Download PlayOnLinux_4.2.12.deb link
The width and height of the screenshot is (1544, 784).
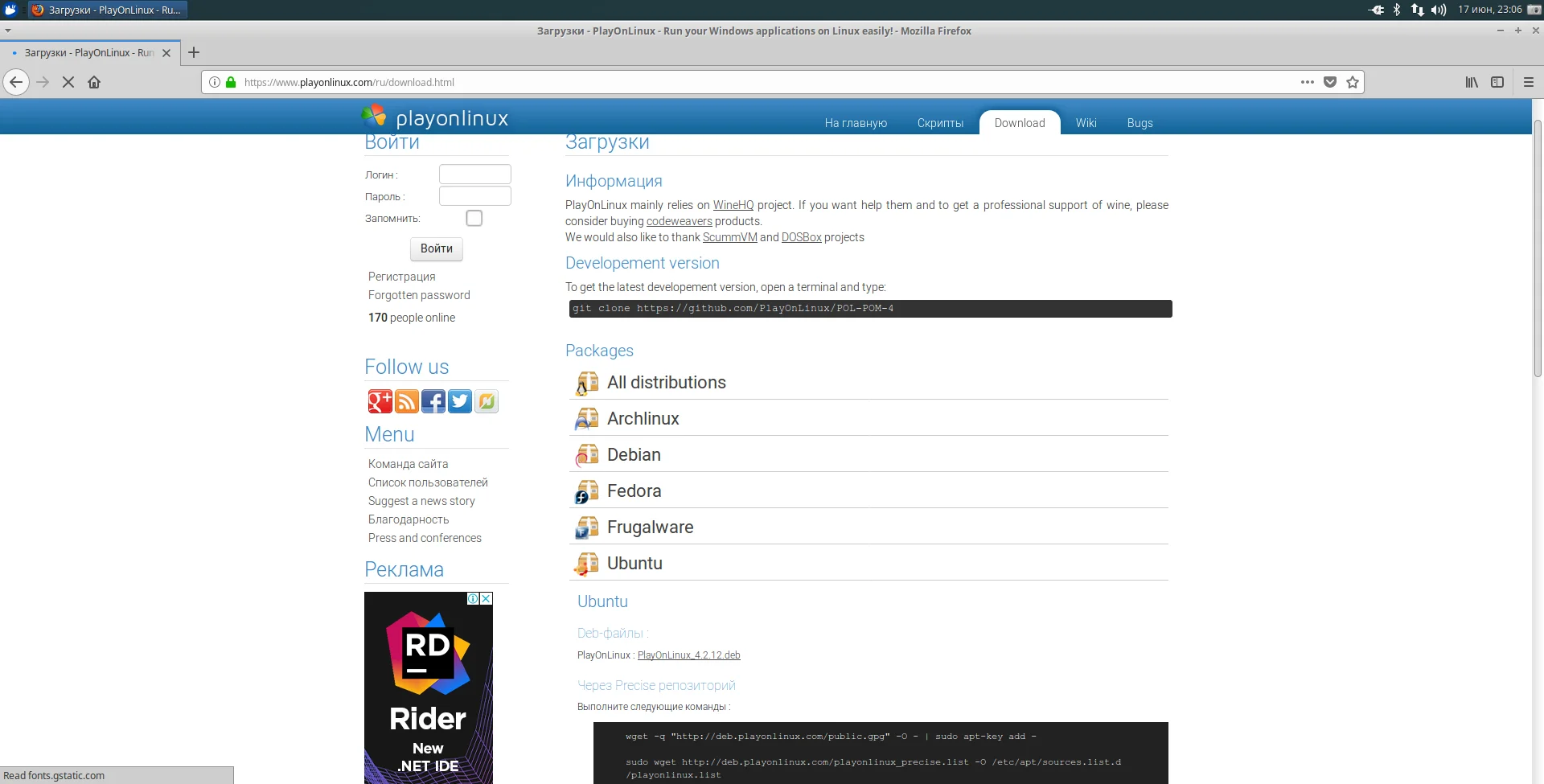[x=689, y=655]
